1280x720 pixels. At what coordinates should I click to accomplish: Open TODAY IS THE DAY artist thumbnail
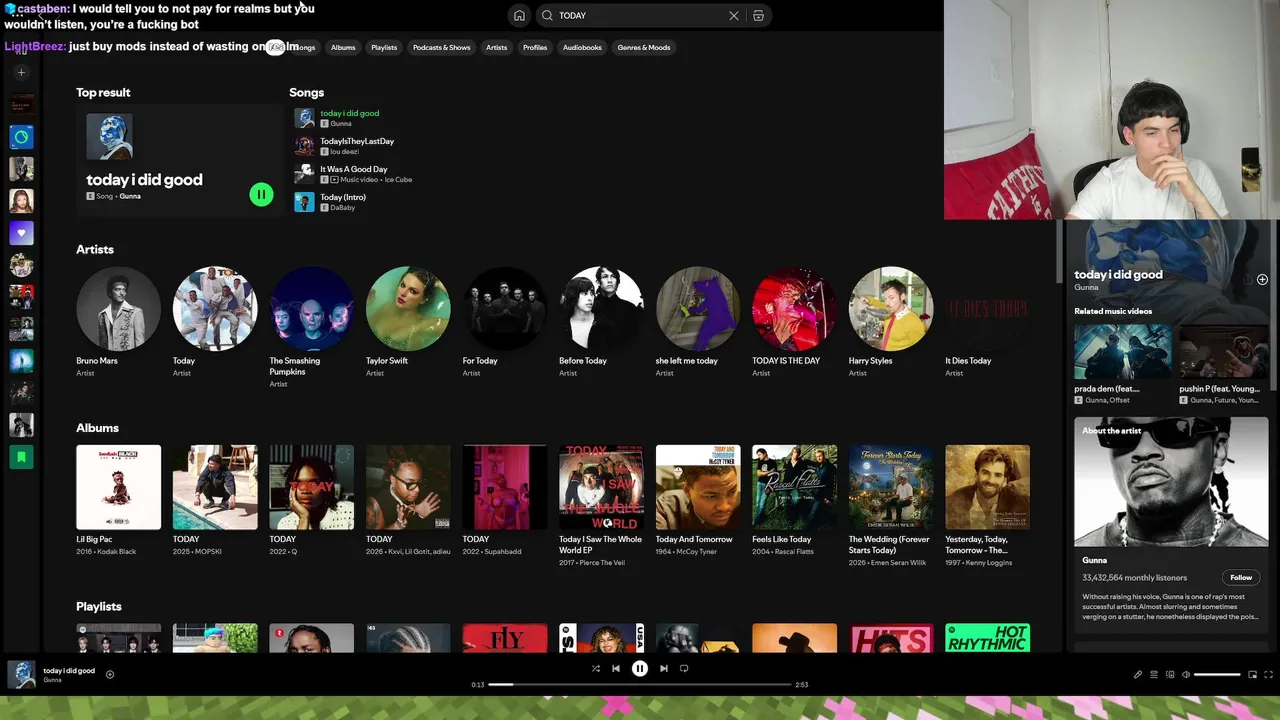[x=794, y=308]
